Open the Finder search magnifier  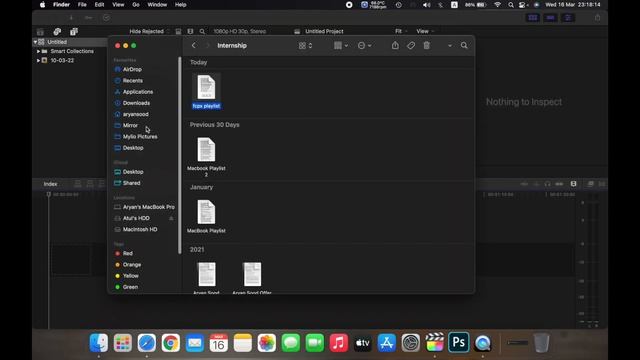[x=464, y=45]
